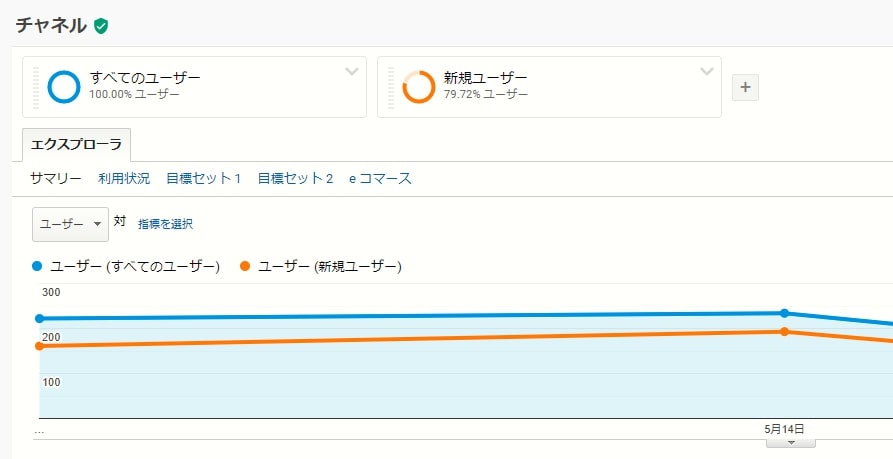893x459 pixels.
Task: Select the エクスプローラ tab
Action: pos(76,145)
